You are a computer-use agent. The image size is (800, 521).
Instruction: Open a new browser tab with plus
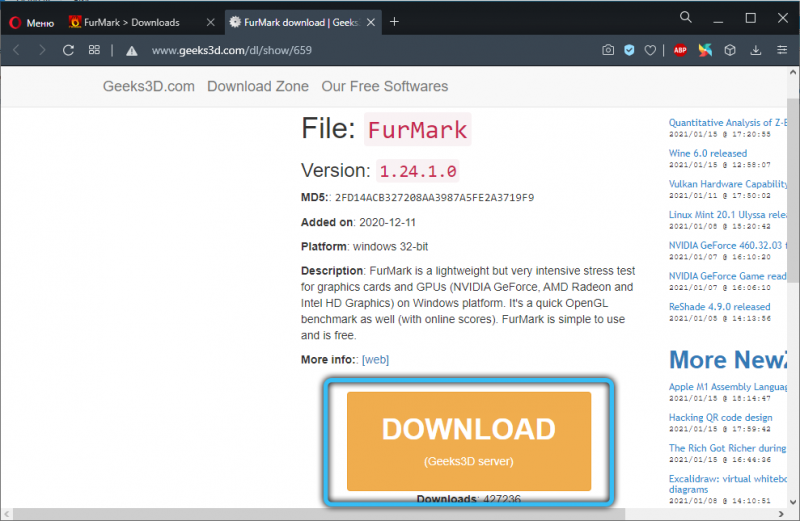point(394,22)
